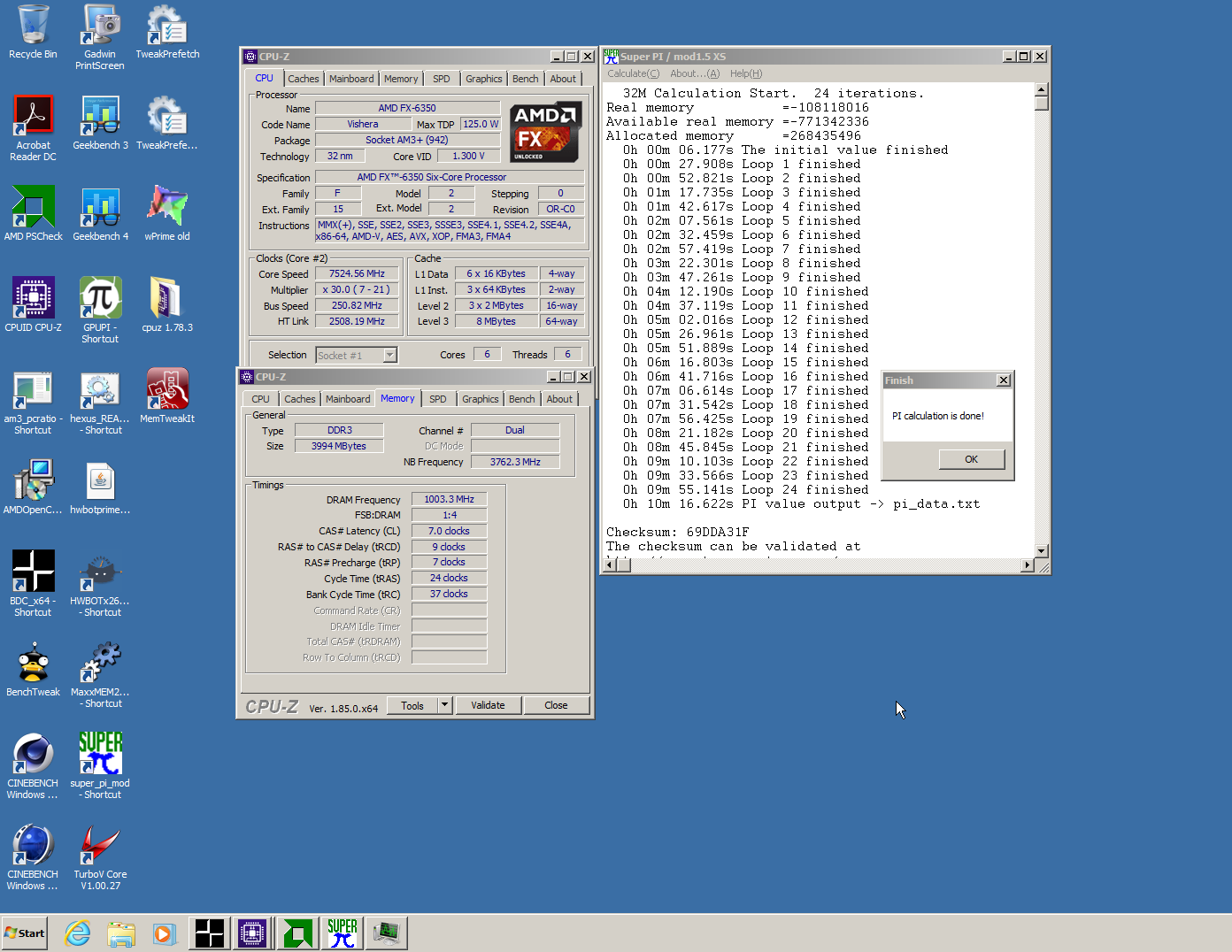Click the Multiplier value x 30.0

[357, 289]
